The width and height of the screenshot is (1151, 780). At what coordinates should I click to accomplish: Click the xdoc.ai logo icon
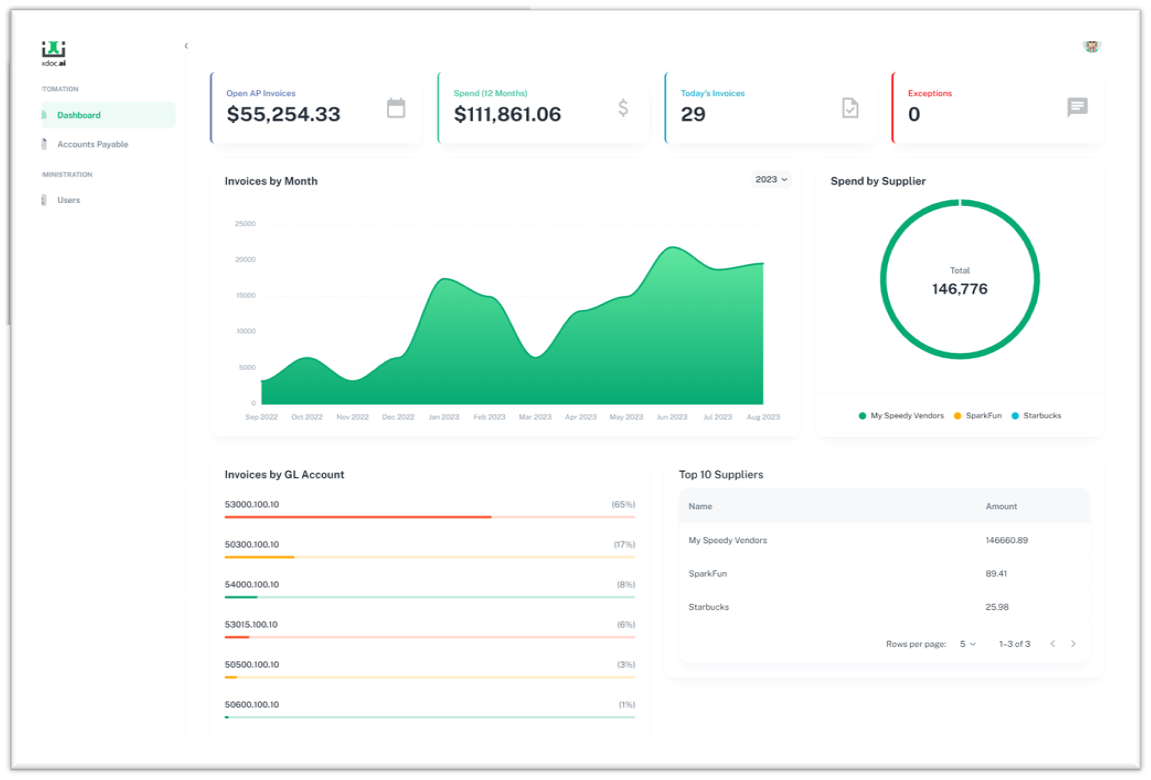point(53,50)
